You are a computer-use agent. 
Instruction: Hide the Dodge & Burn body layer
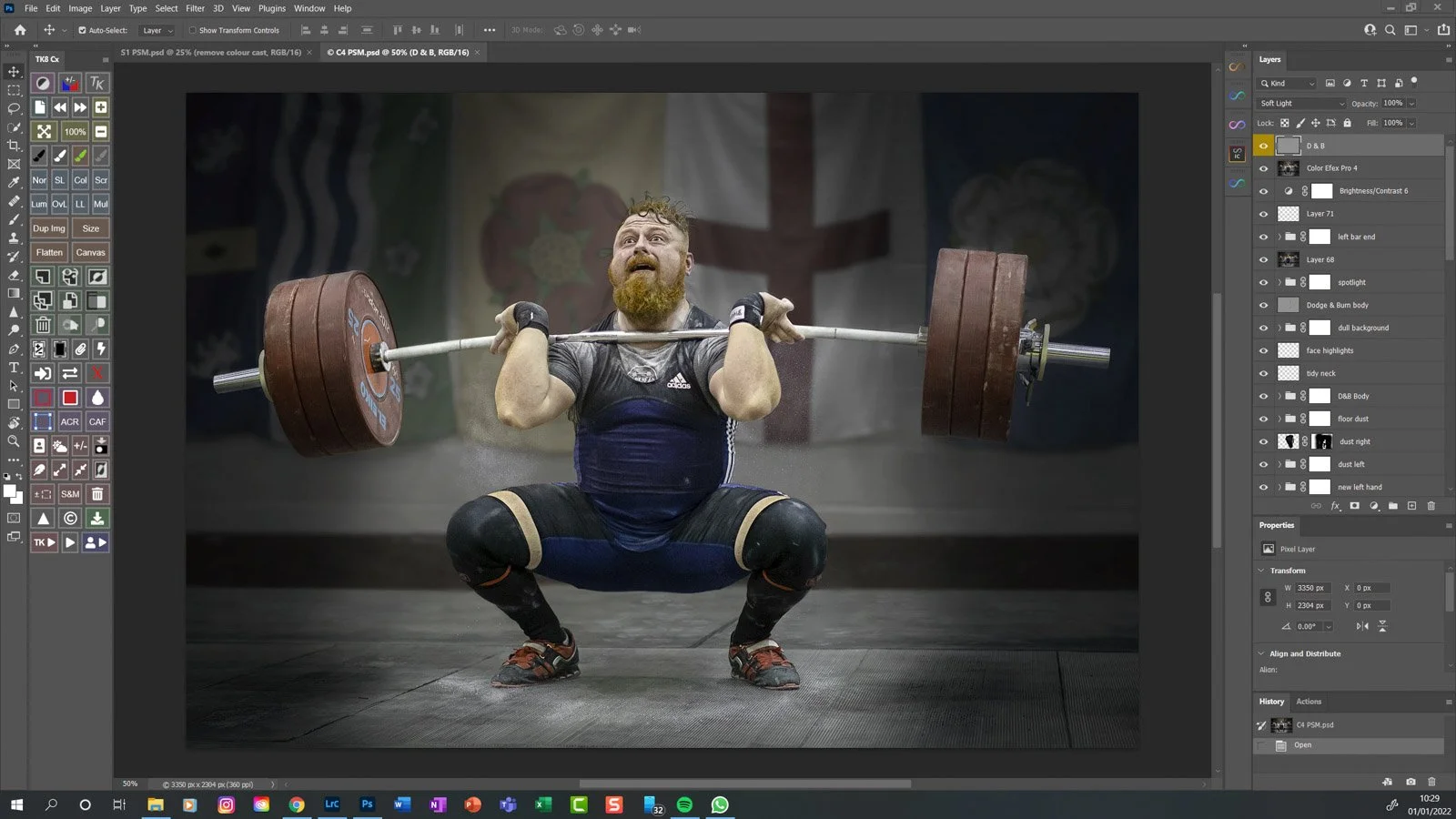coord(1263,305)
